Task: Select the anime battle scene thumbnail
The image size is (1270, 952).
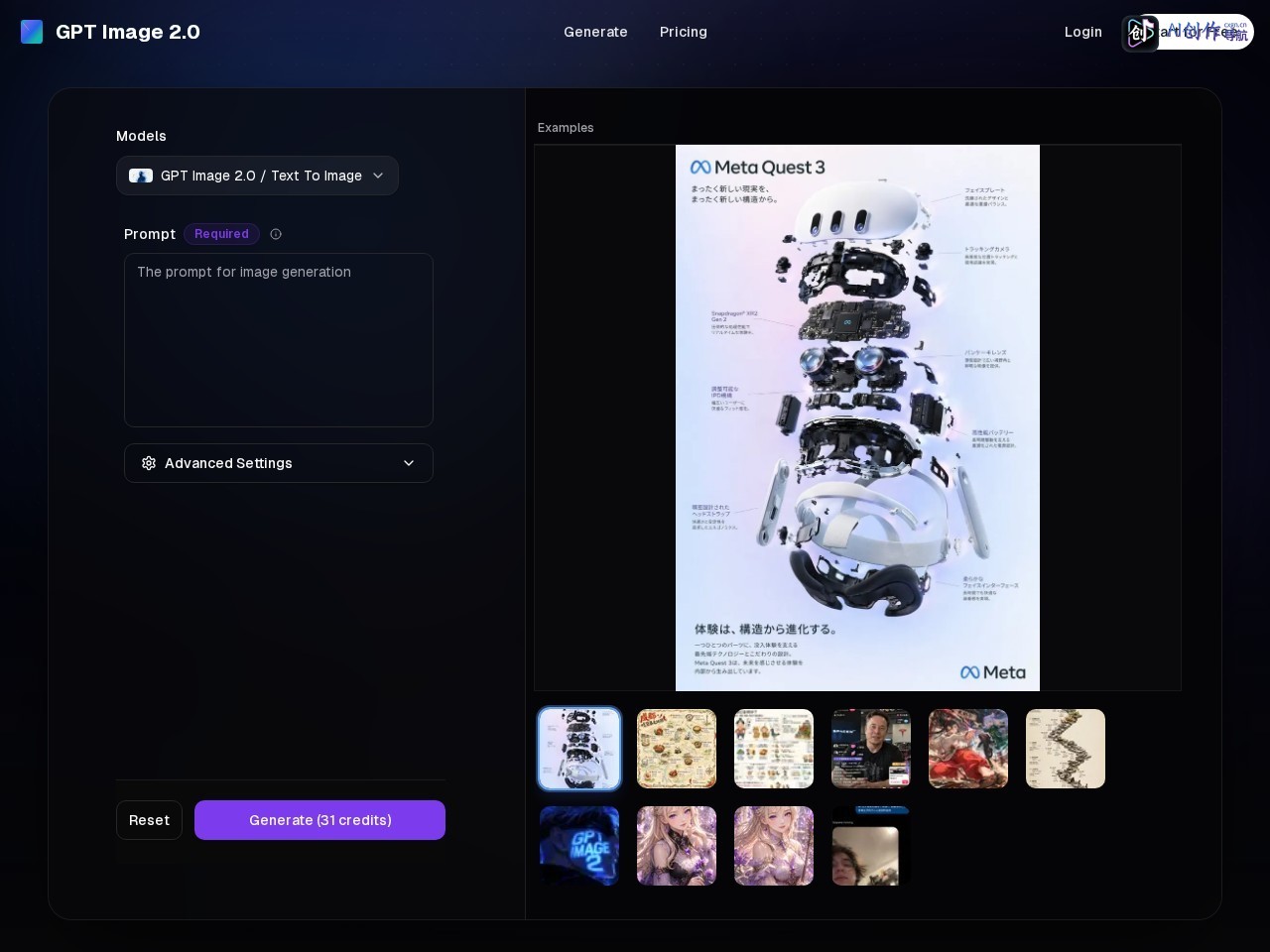Action: (x=968, y=749)
